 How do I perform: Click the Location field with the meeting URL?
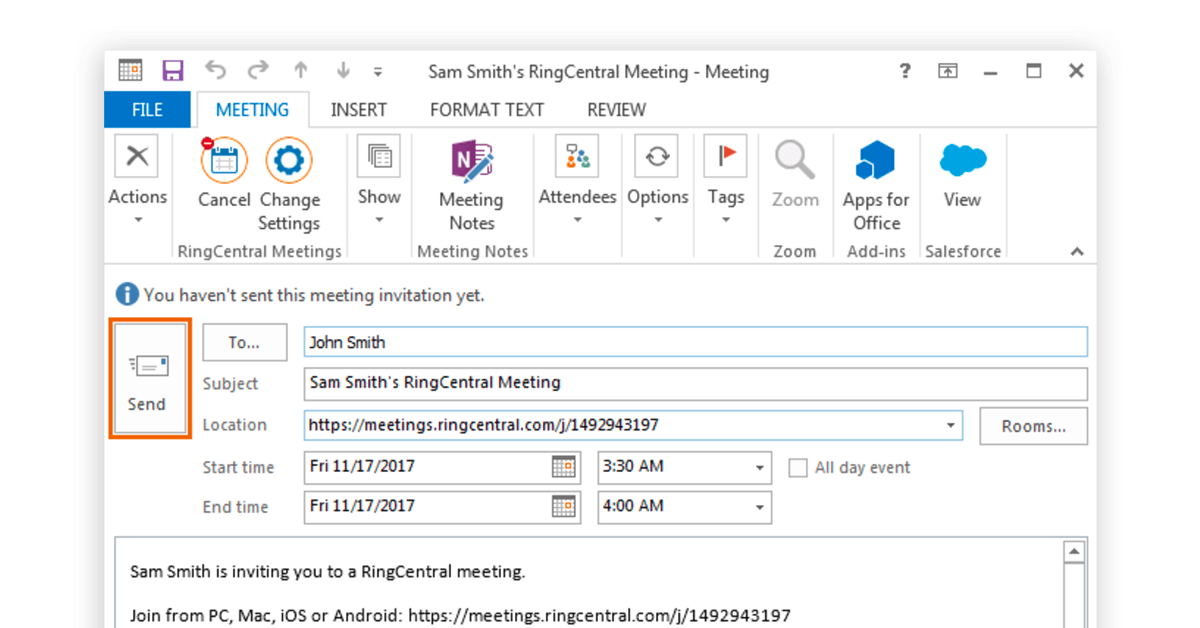(633, 425)
